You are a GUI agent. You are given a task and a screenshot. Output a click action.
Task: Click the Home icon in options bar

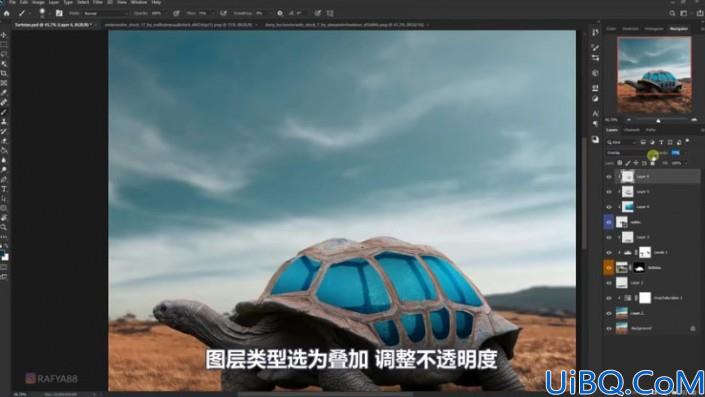click(x=6, y=13)
